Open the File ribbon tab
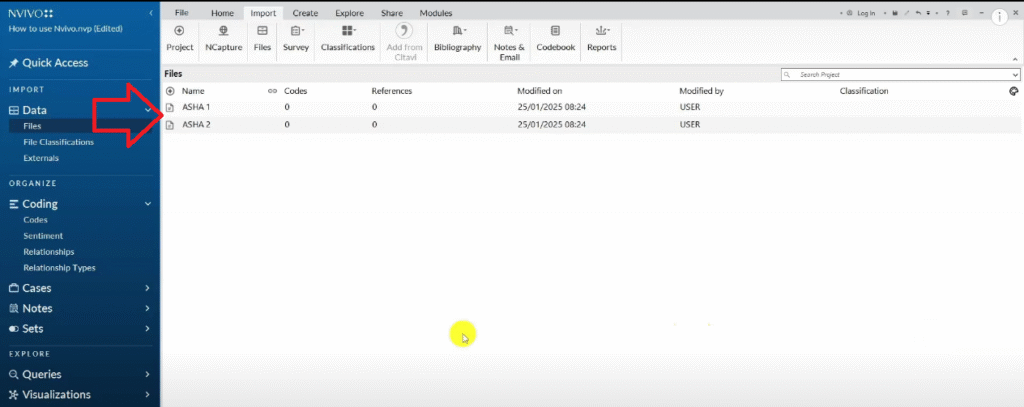 click(182, 13)
